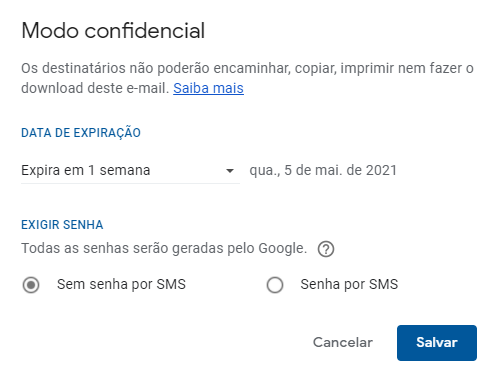Save settings with the Salvar button
498x384 pixels.
click(x=437, y=343)
